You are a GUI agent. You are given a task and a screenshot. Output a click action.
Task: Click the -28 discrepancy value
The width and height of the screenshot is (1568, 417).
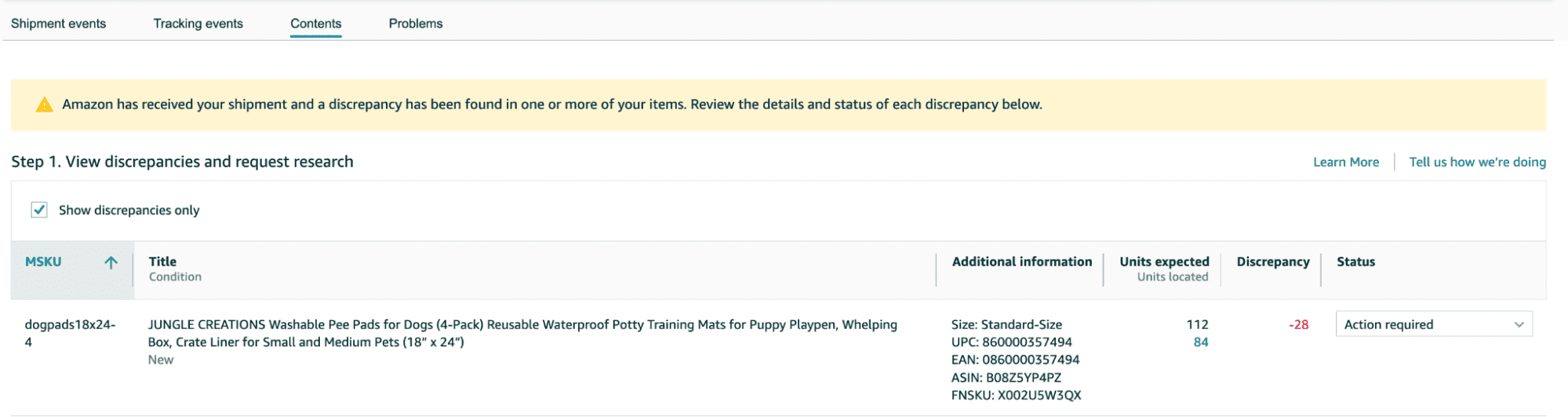point(1298,324)
